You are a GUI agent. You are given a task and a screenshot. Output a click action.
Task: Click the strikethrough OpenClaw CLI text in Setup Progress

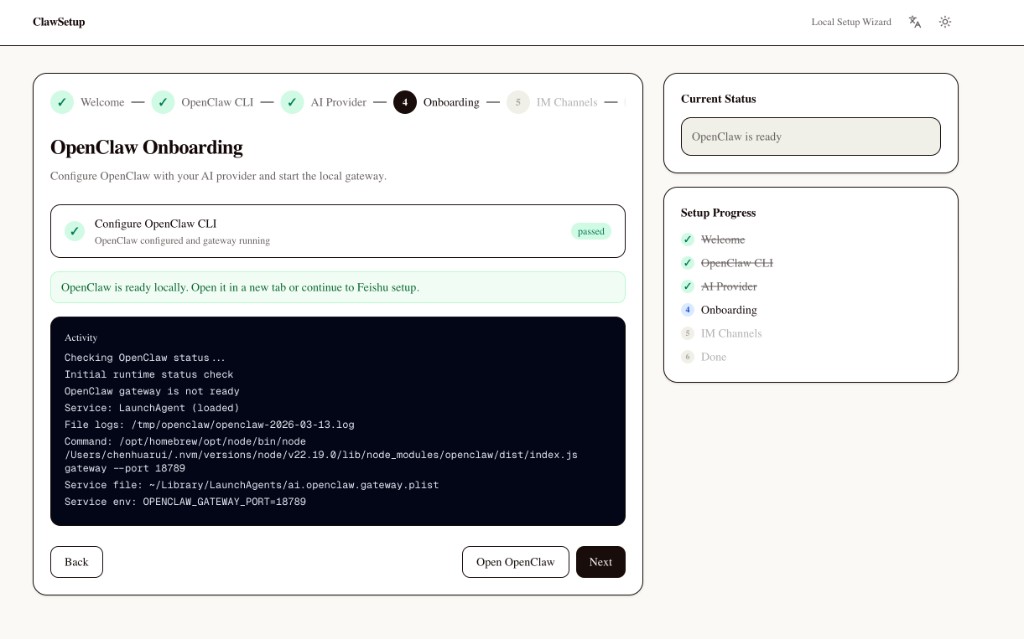[x=737, y=263]
